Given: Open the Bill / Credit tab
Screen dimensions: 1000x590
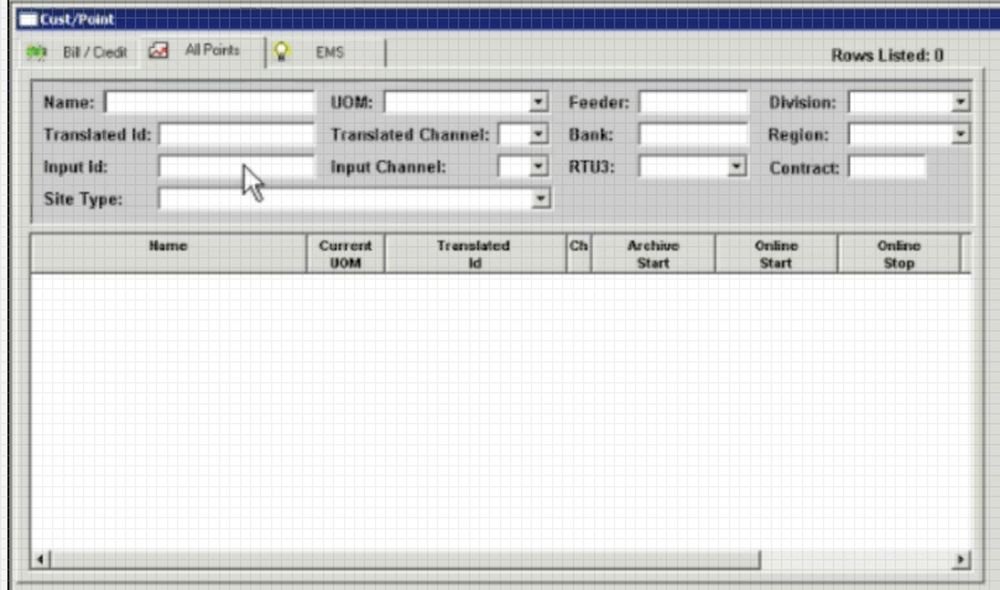Looking at the screenshot, I should (x=81, y=52).
